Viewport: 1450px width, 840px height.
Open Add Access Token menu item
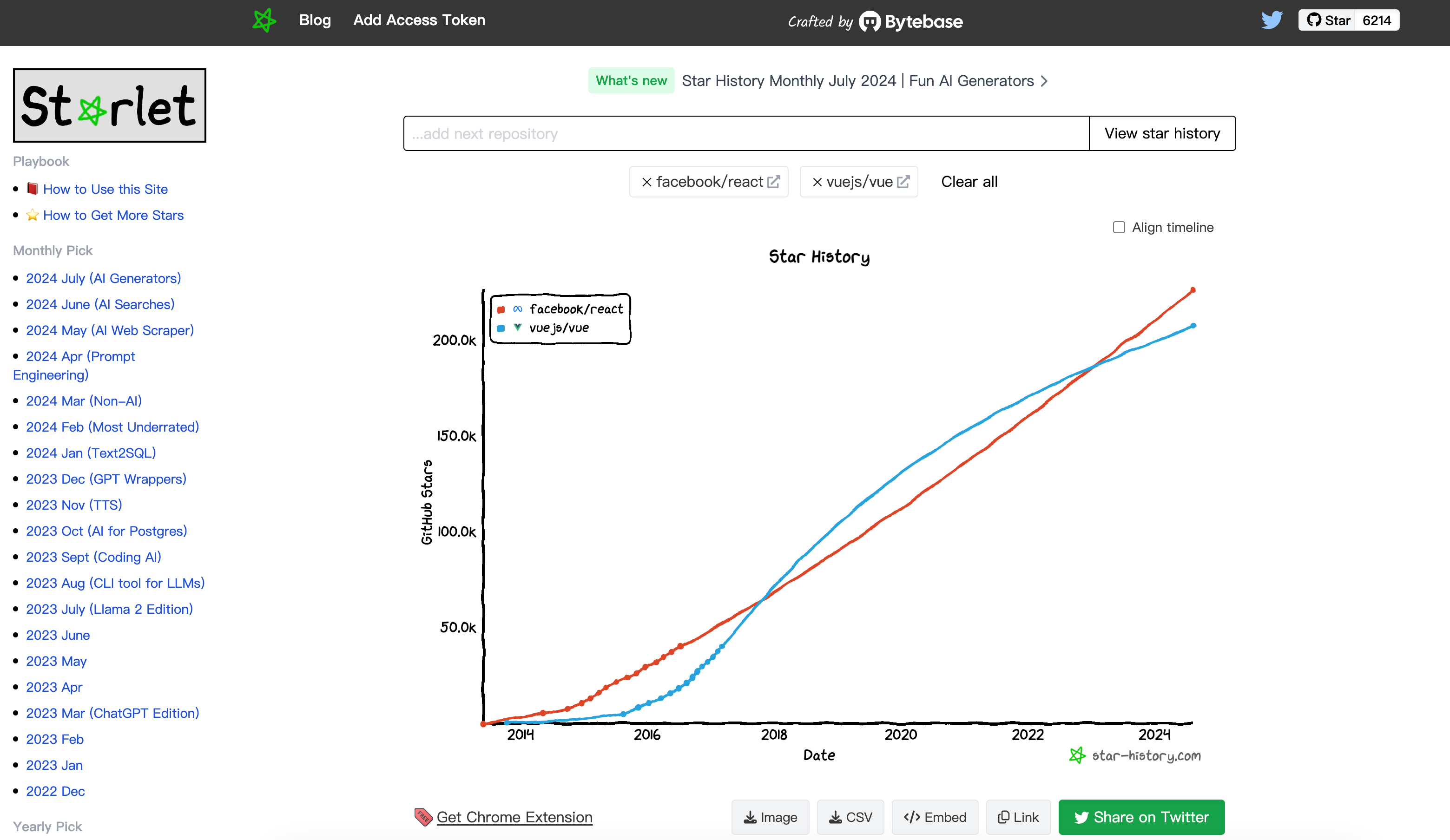pyautogui.click(x=419, y=20)
